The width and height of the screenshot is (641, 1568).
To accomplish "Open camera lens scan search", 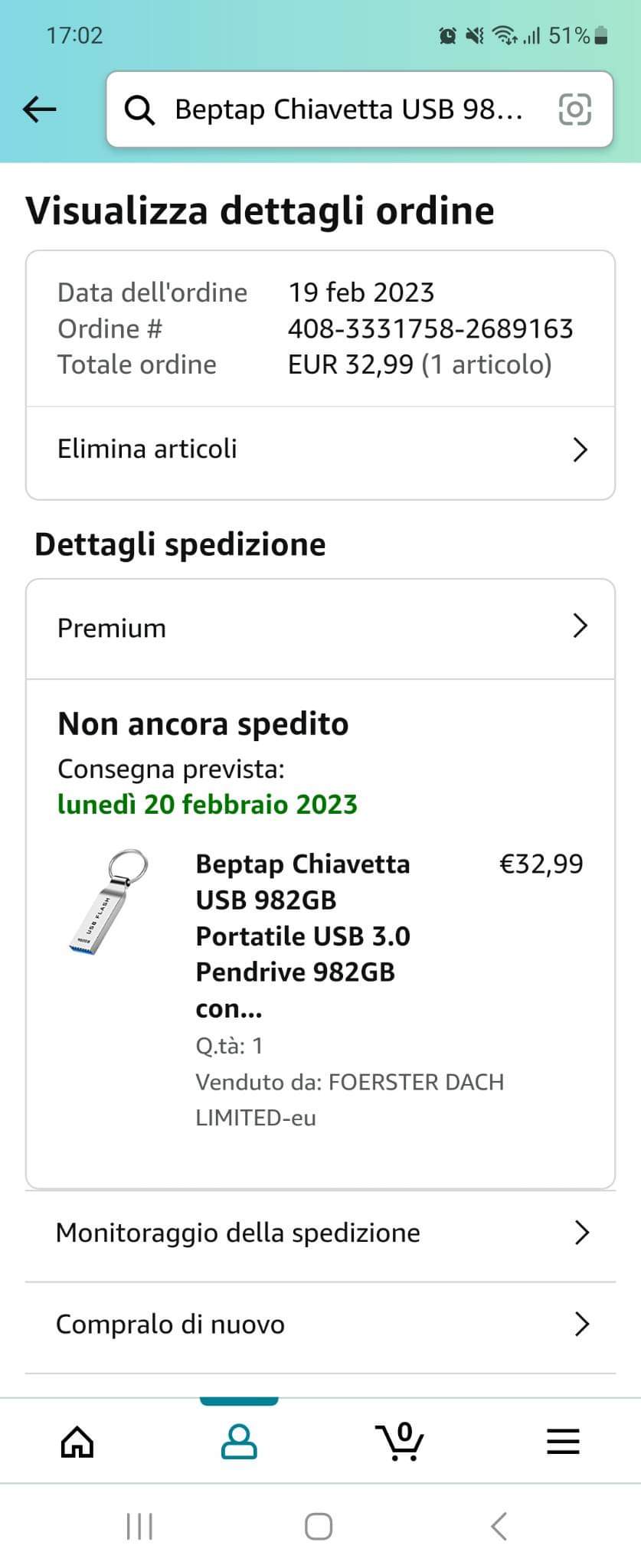I will (575, 109).
